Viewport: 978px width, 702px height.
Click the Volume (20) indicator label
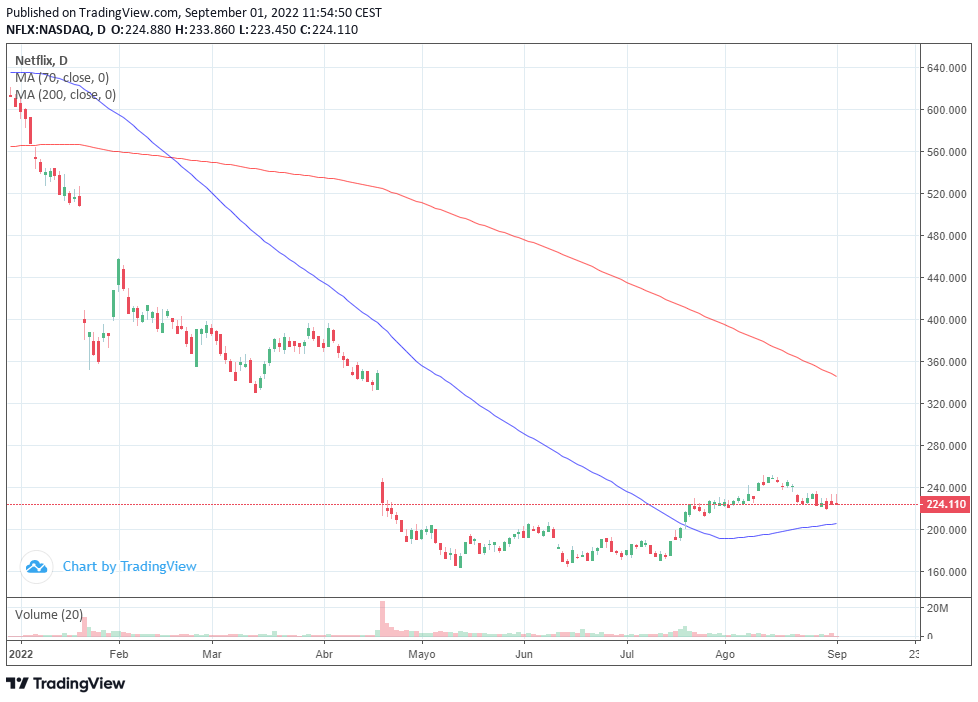point(49,615)
